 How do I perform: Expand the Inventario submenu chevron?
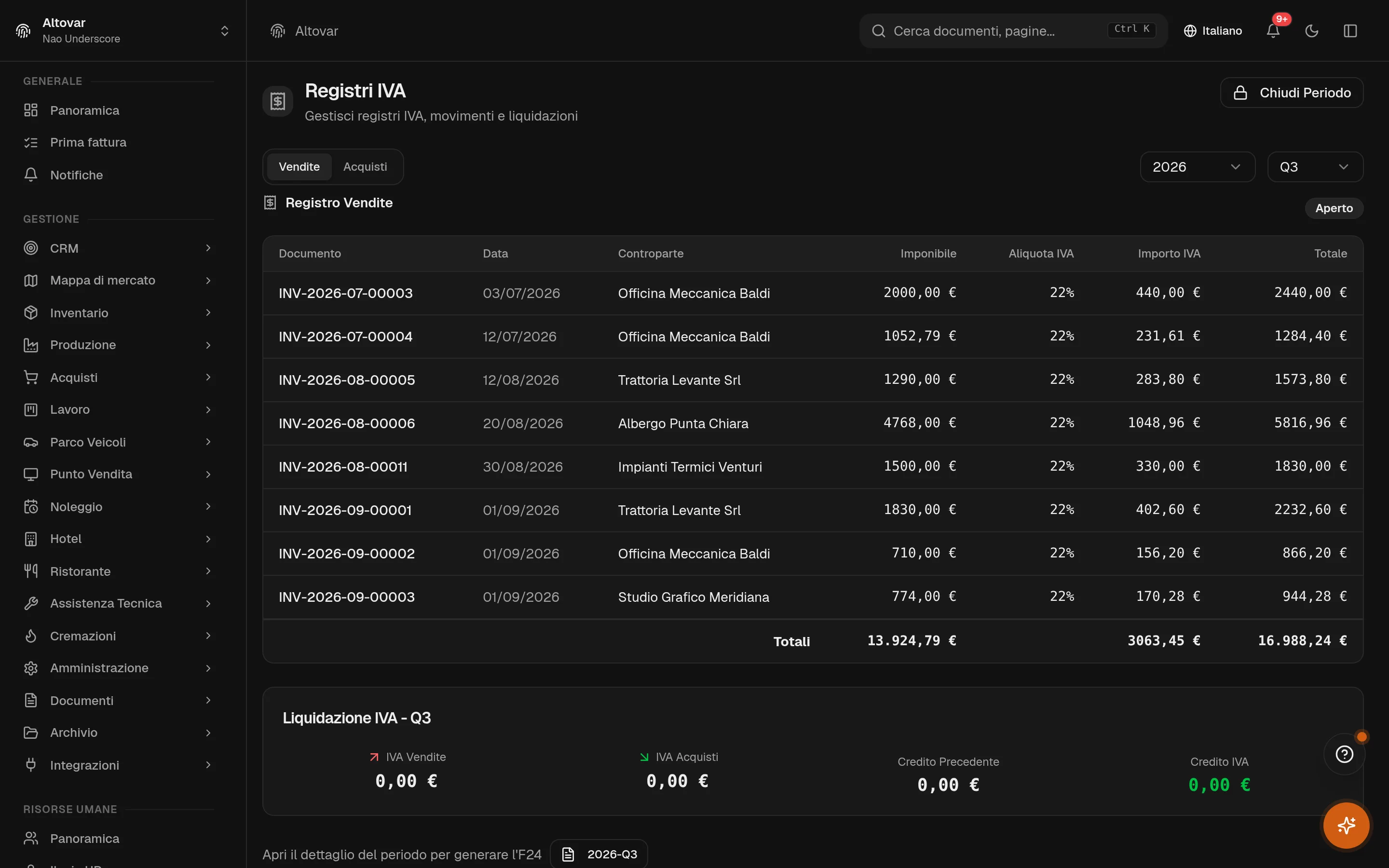tap(208, 313)
